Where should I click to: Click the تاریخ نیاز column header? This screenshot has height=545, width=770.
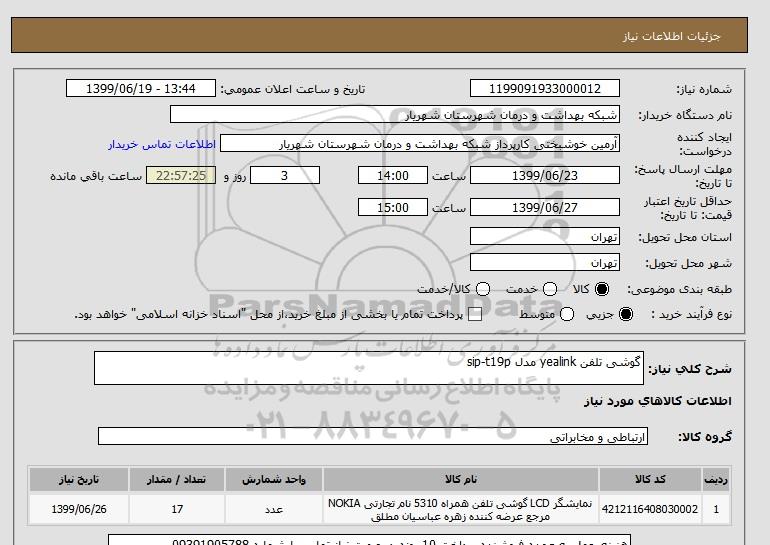pyautogui.click(x=79, y=479)
